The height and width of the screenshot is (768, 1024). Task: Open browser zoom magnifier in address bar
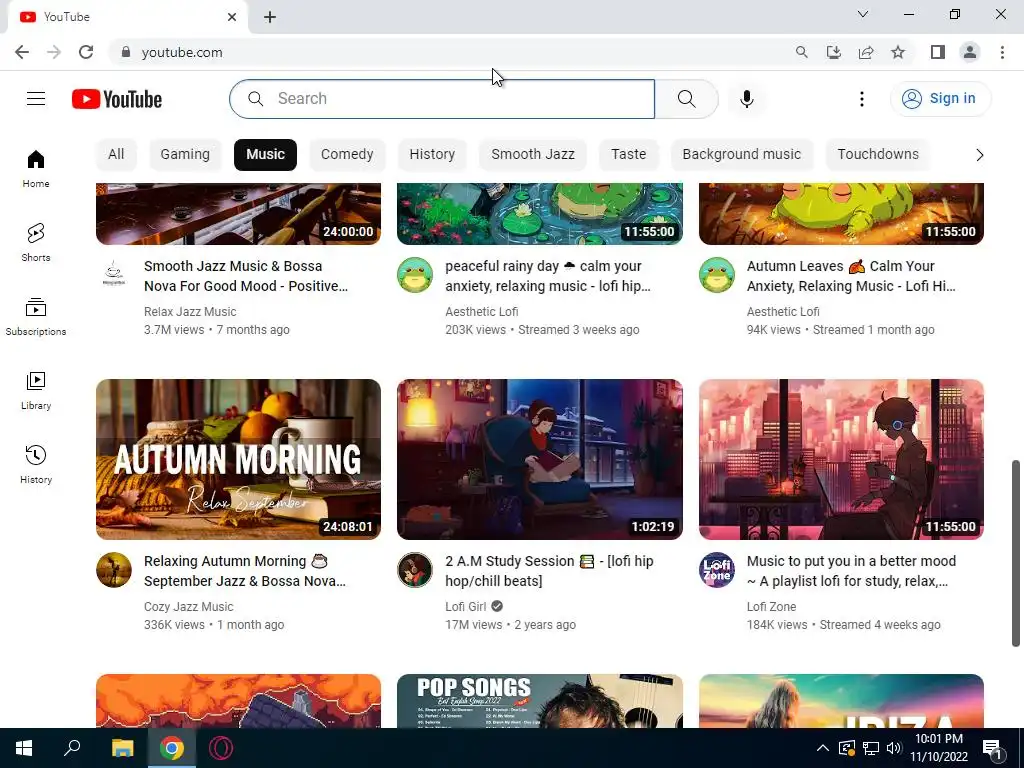pos(801,52)
